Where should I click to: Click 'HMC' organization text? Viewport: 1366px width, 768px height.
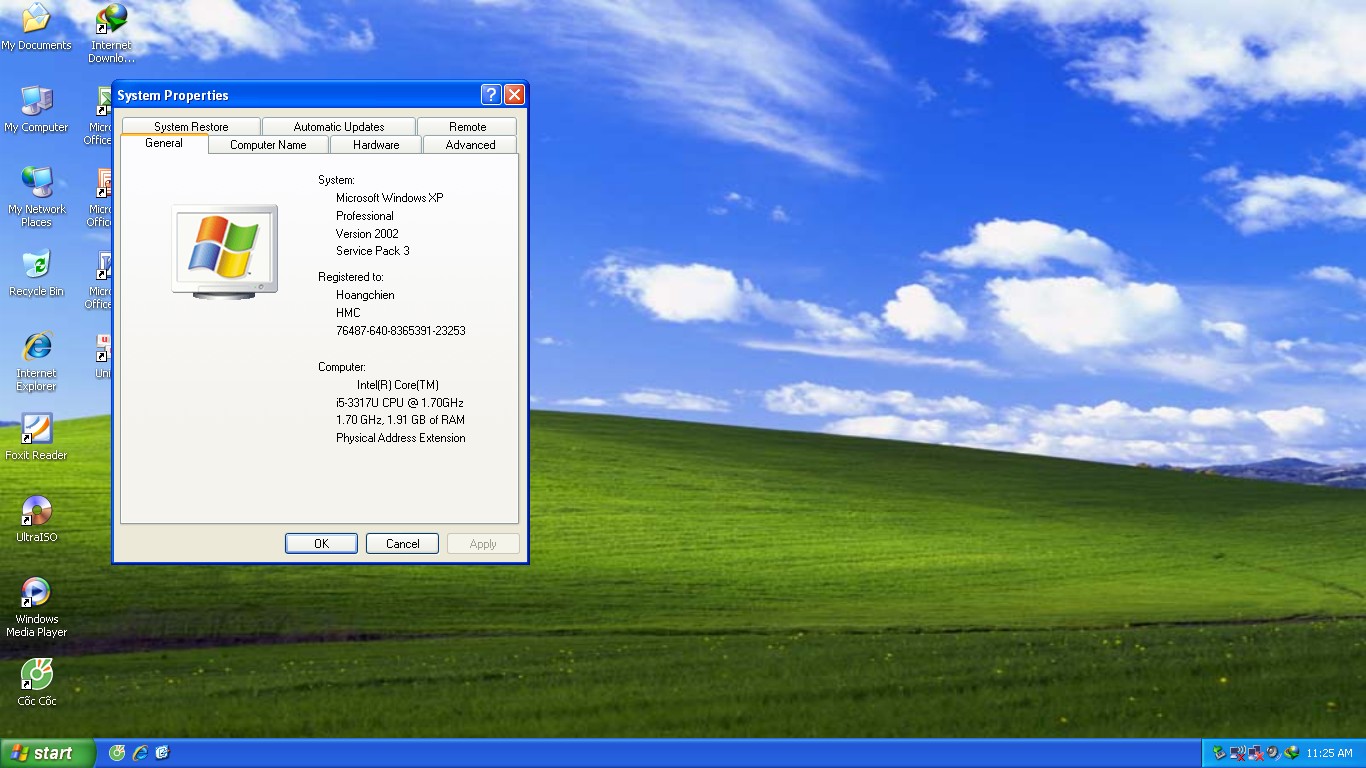tap(348, 313)
